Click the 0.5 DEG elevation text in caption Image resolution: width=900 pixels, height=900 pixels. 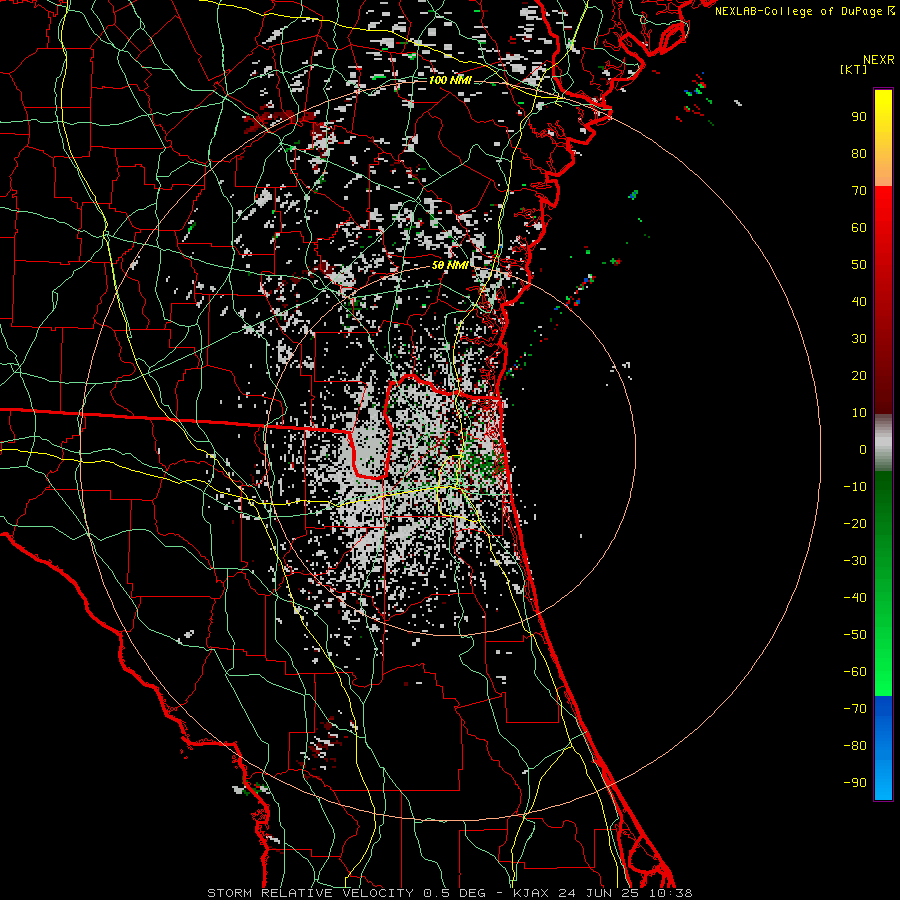(x=455, y=893)
